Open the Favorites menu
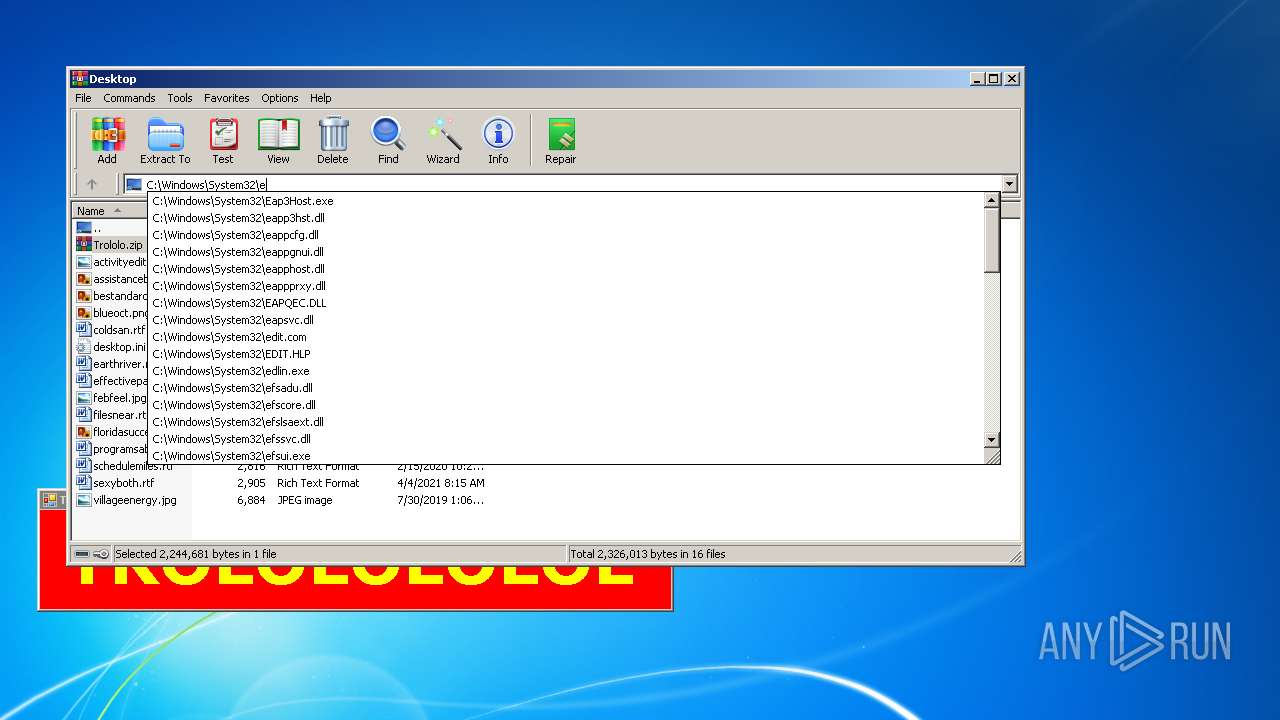The image size is (1280, 720). [x=227, y=98]
